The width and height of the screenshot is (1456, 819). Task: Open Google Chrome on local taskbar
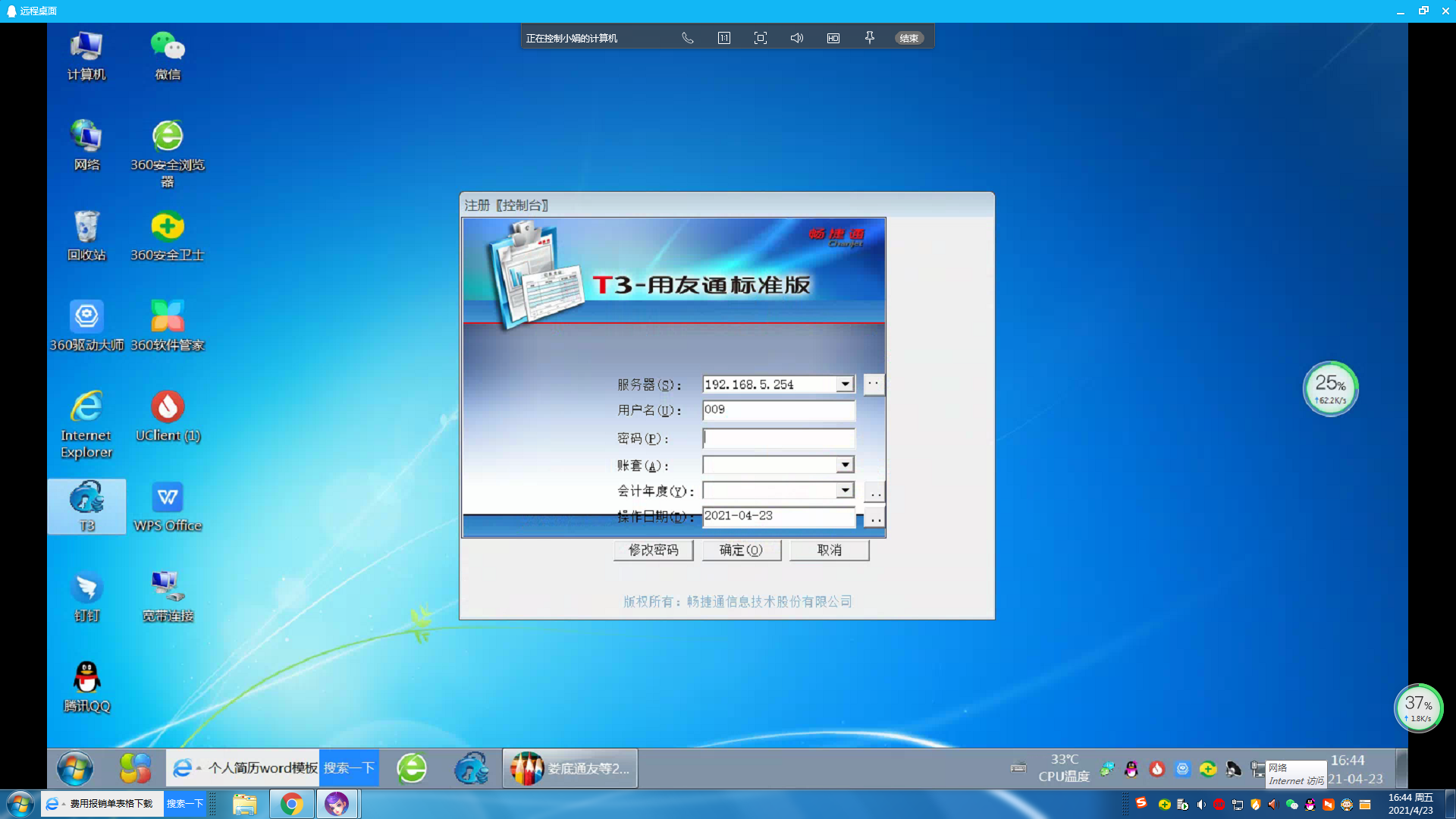point(292,804)
